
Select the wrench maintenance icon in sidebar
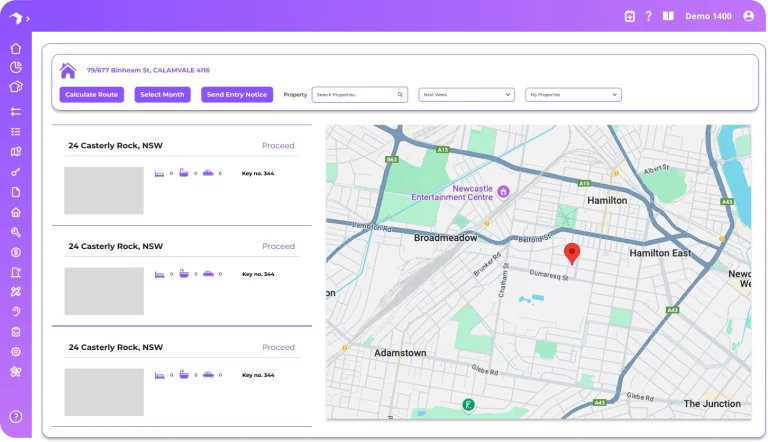16,232
